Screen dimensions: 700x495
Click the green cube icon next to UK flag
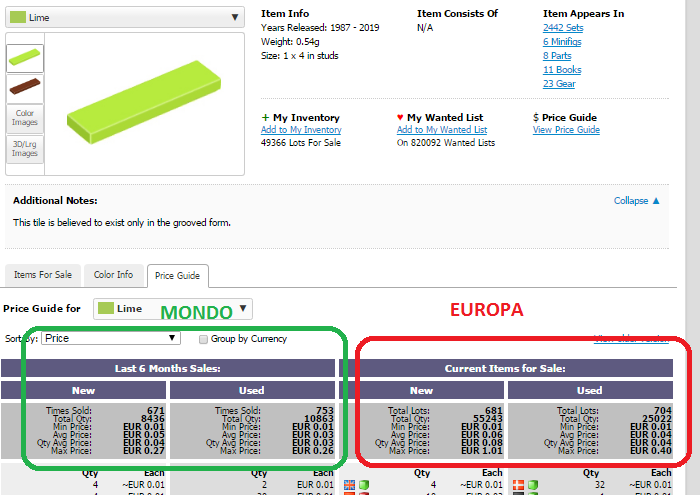tap(364, 485)
